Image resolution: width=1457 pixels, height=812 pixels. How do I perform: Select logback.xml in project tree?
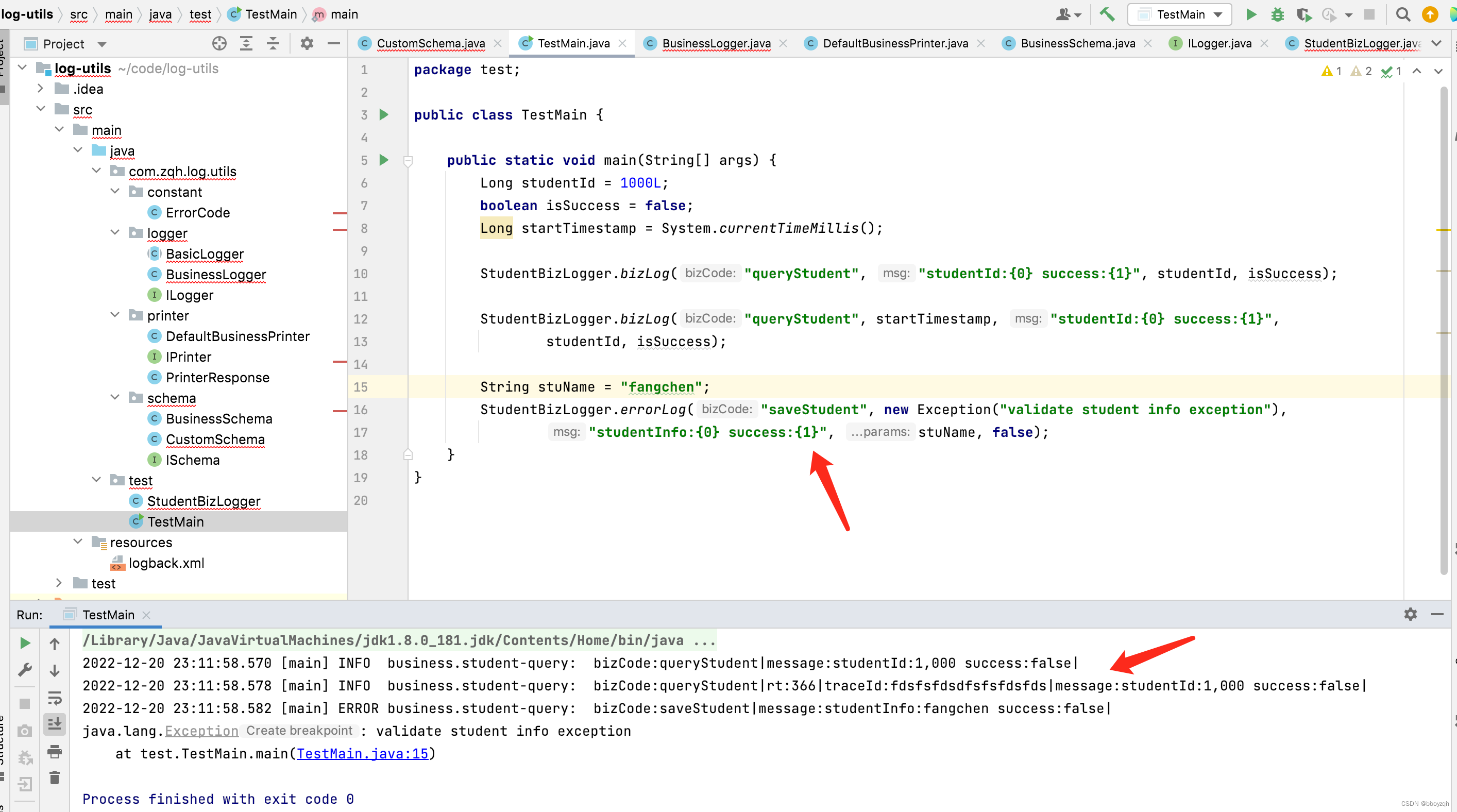click(166, 563)
